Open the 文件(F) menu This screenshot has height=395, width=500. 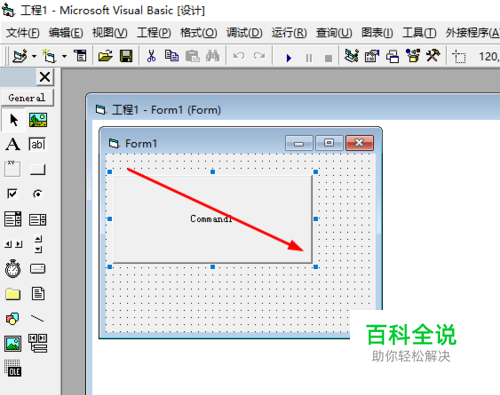click(x=23, y=33)
